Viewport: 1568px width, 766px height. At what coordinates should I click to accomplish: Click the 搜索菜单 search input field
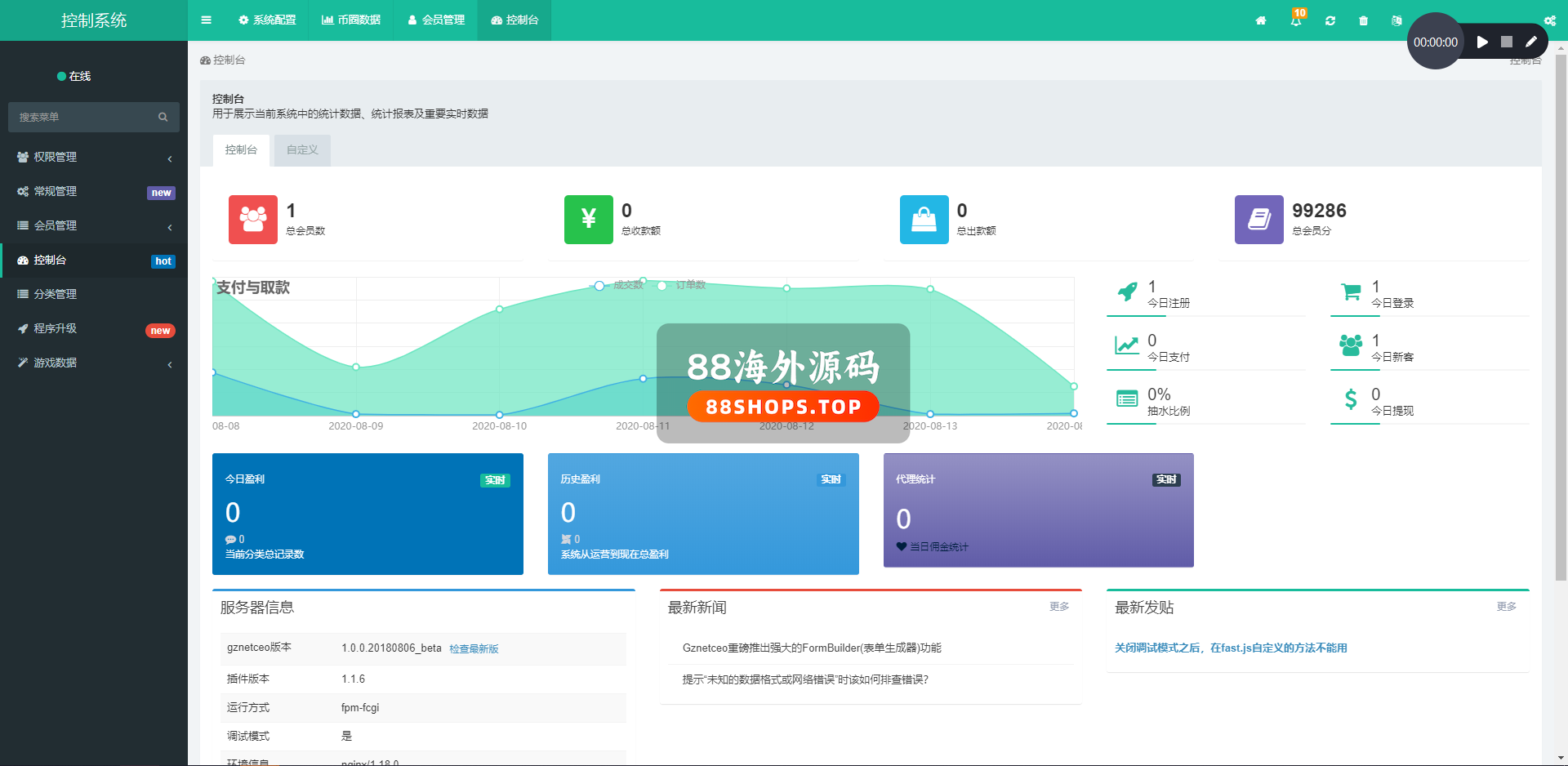click(x=82, y=118)
